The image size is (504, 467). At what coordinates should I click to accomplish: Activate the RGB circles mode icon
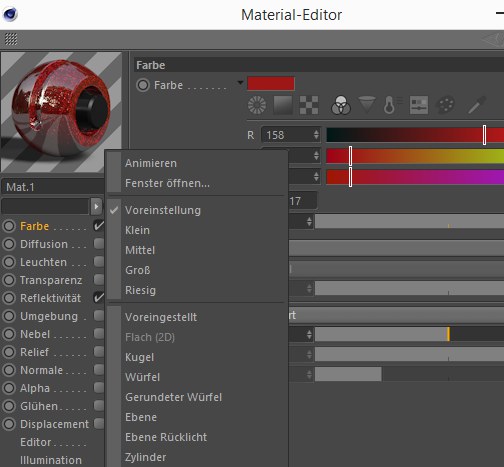click(341, 105)
